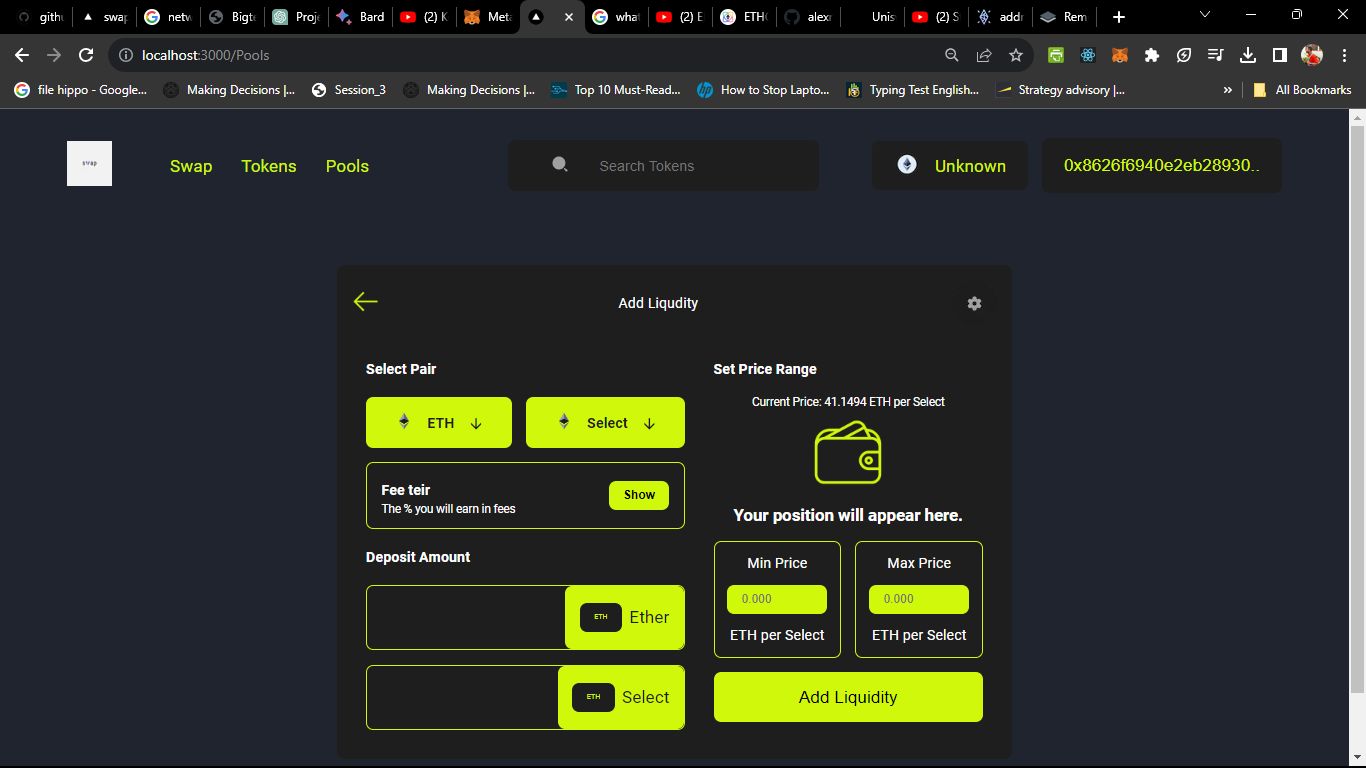Click the Current Price 41.1494 ETH text
1366x768 pixels.
[x=848, y=401]
